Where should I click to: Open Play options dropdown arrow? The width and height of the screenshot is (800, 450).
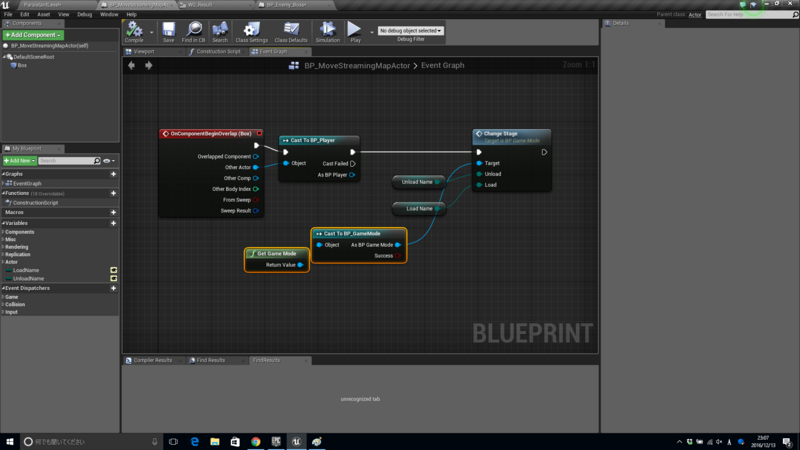pos(372,32)
